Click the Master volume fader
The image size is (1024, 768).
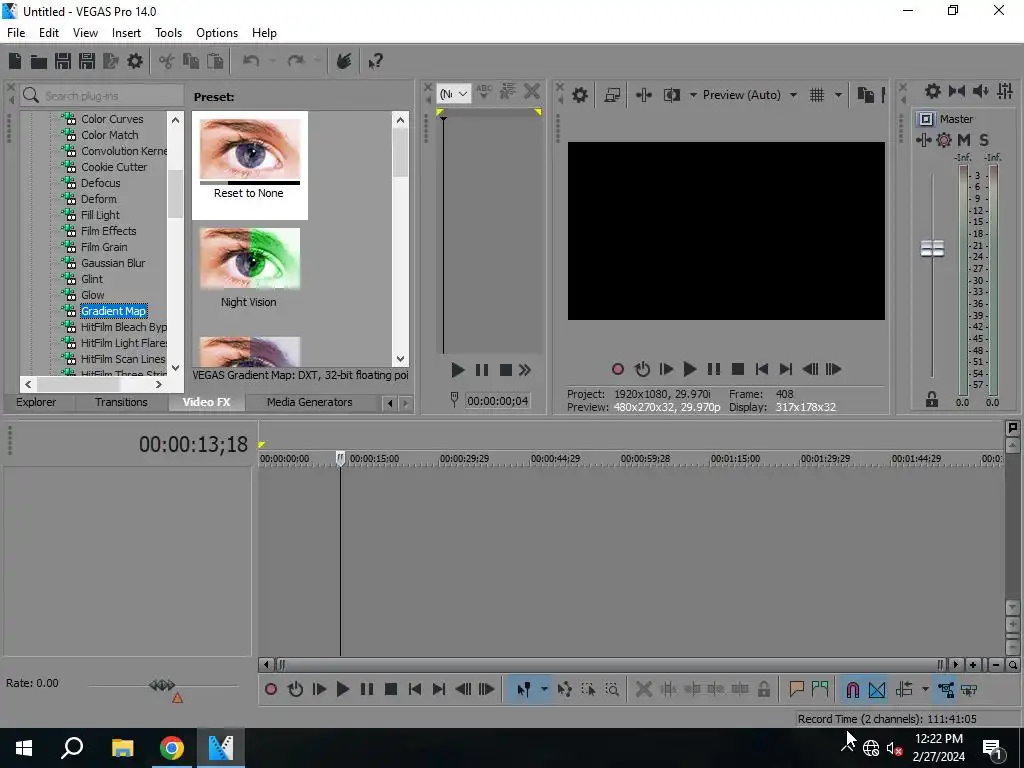pos(932,248)
